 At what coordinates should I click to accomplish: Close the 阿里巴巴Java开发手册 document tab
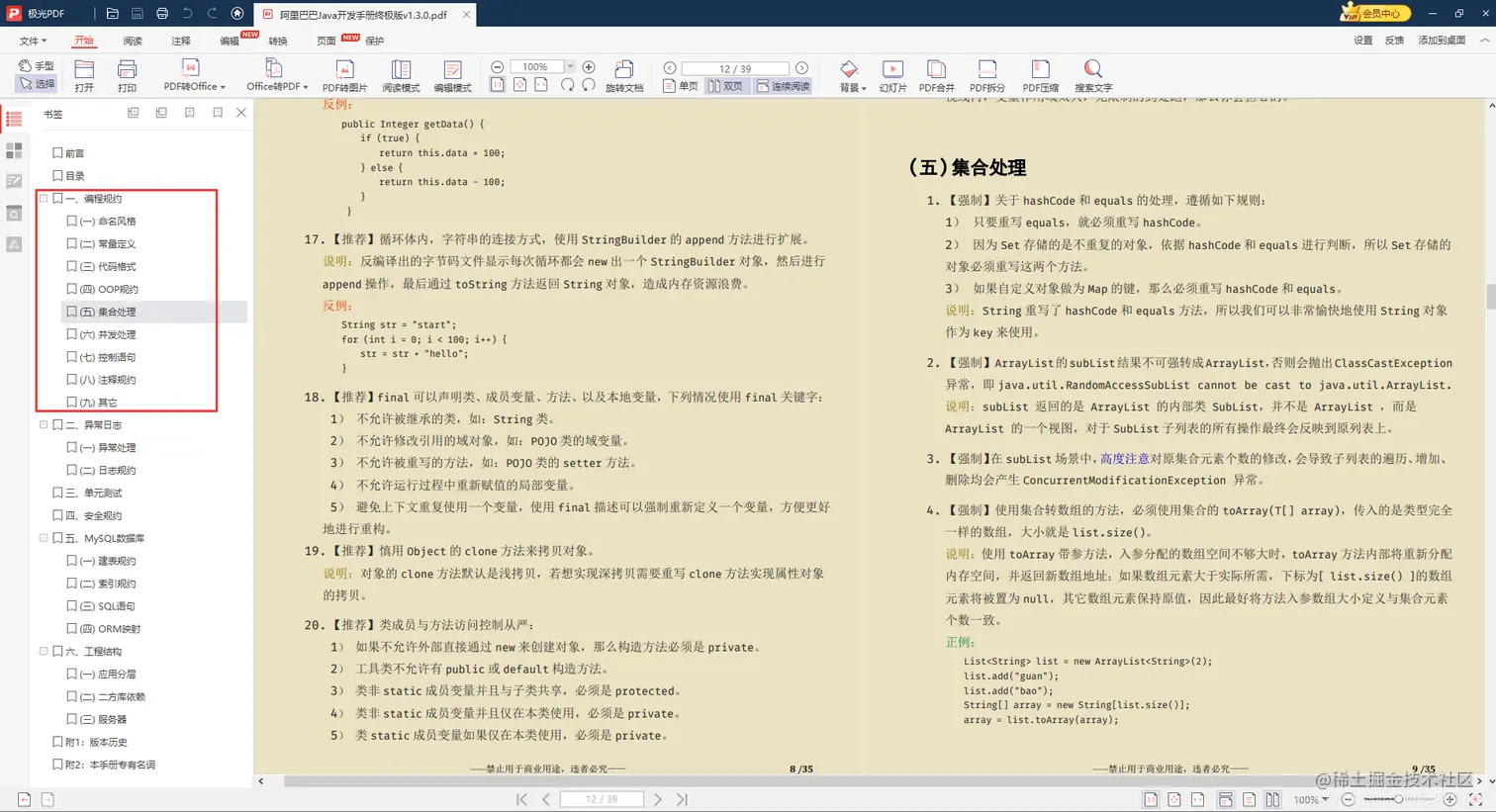tap(466, 15)
